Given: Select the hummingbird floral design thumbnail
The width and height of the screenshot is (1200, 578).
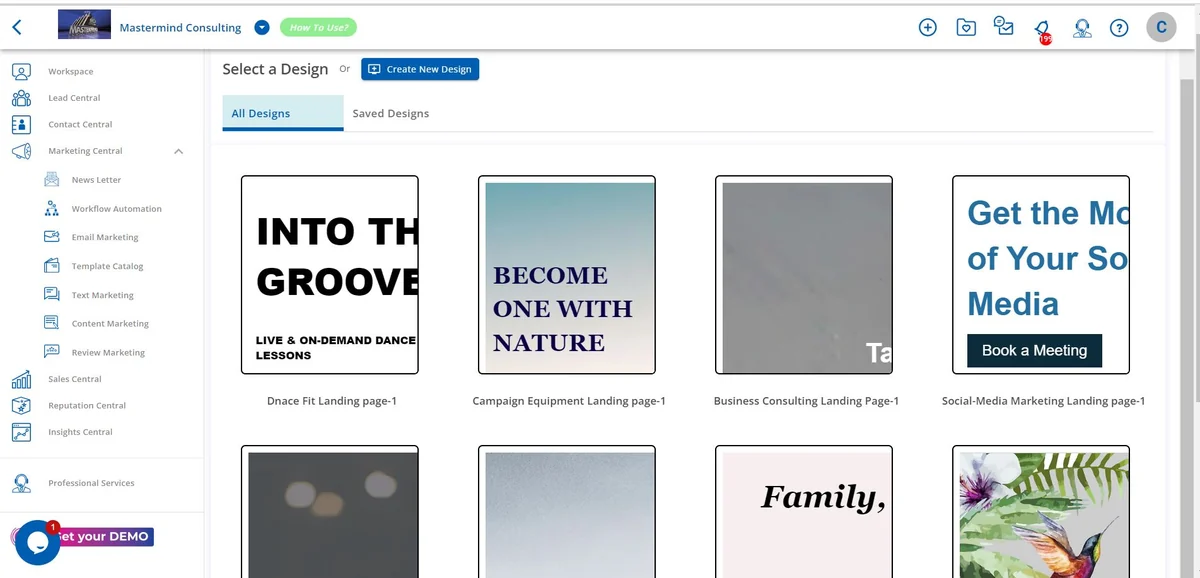Looking at the screenshot, I should [x=1041, y=512].
